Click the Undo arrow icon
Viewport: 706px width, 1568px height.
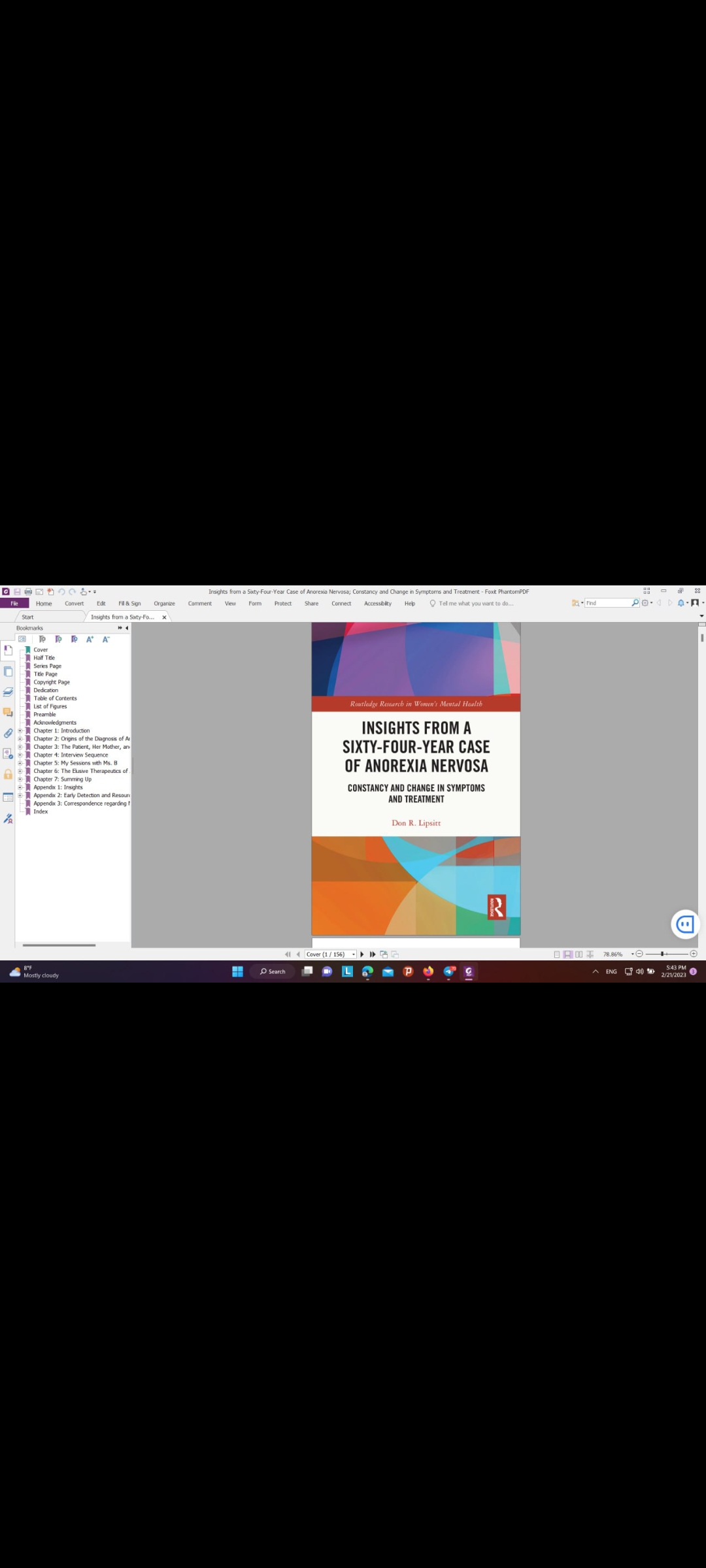(x=61, y=591)
